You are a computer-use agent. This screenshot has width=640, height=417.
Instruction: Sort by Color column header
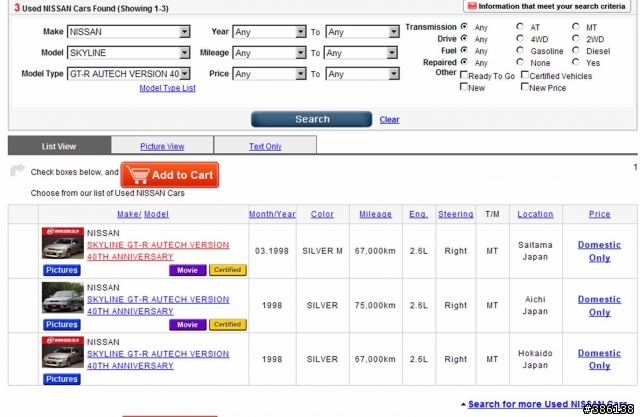pos(322,214)
